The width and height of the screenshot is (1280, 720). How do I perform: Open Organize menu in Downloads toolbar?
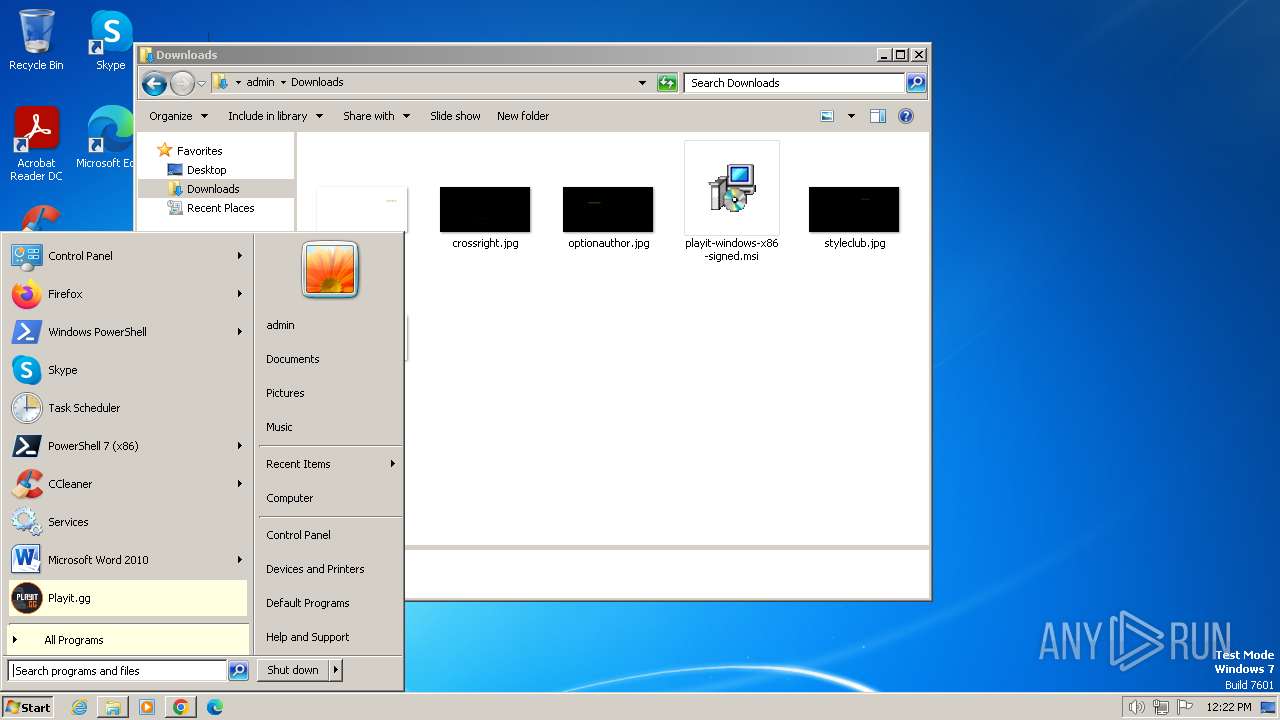(178, 116)
